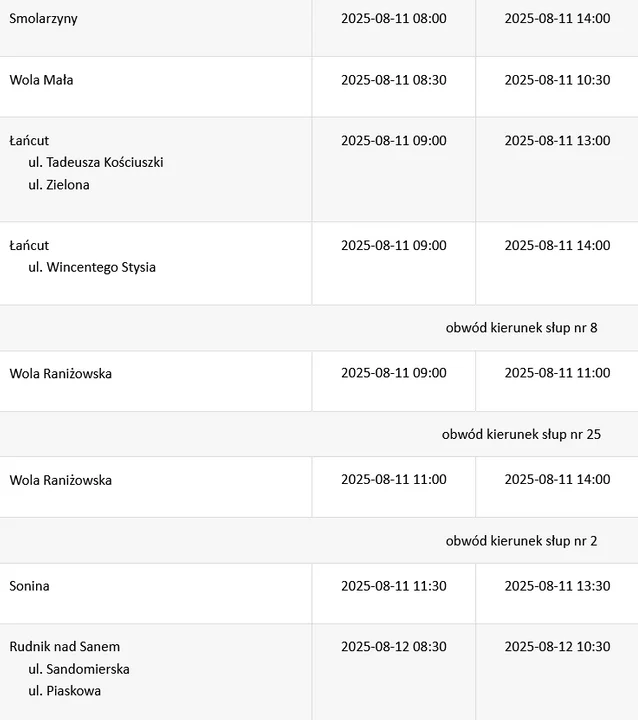The height and width of the screenshot is (720, 638).
Task: Click end time 2025-08-11 13:30
Action: 558,586
